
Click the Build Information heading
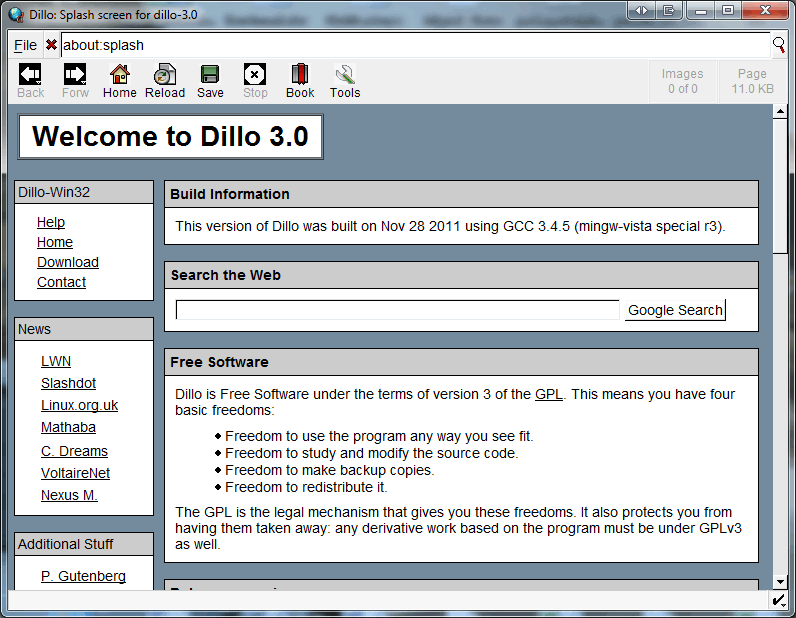coord(229,194)
